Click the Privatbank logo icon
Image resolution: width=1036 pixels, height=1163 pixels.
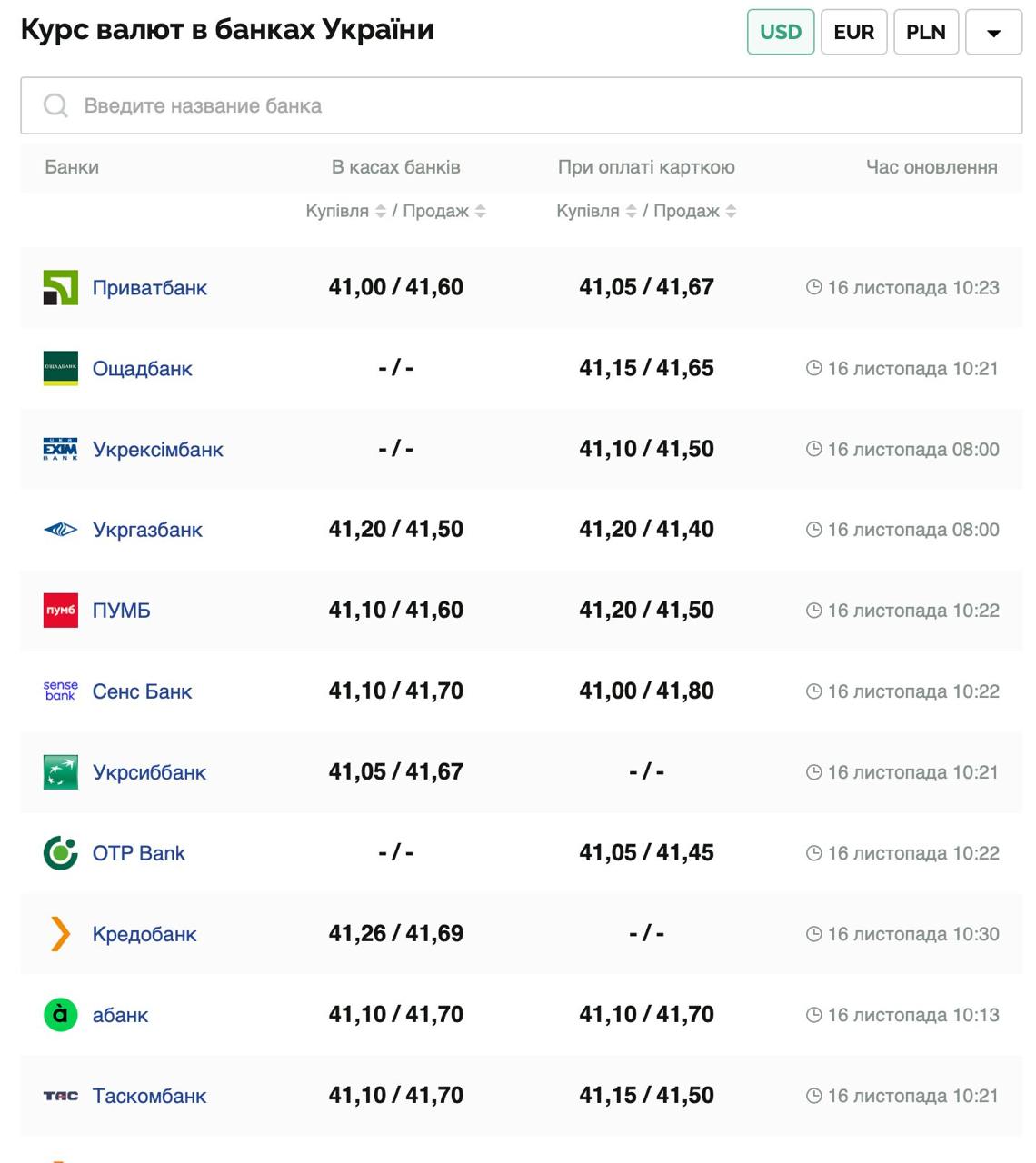point(61,288)
